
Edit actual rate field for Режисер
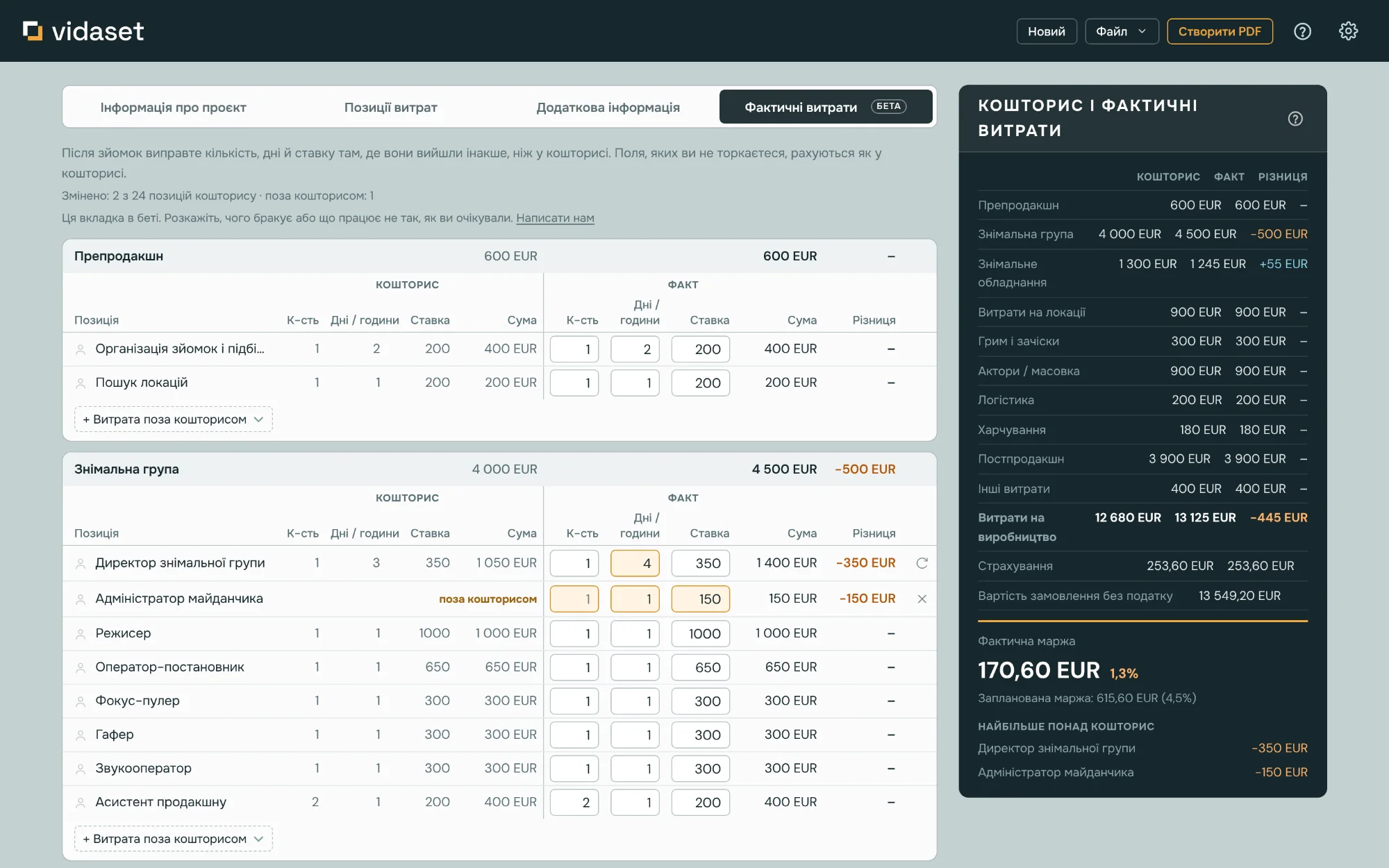pyautogui.click(x=700, y=633)
